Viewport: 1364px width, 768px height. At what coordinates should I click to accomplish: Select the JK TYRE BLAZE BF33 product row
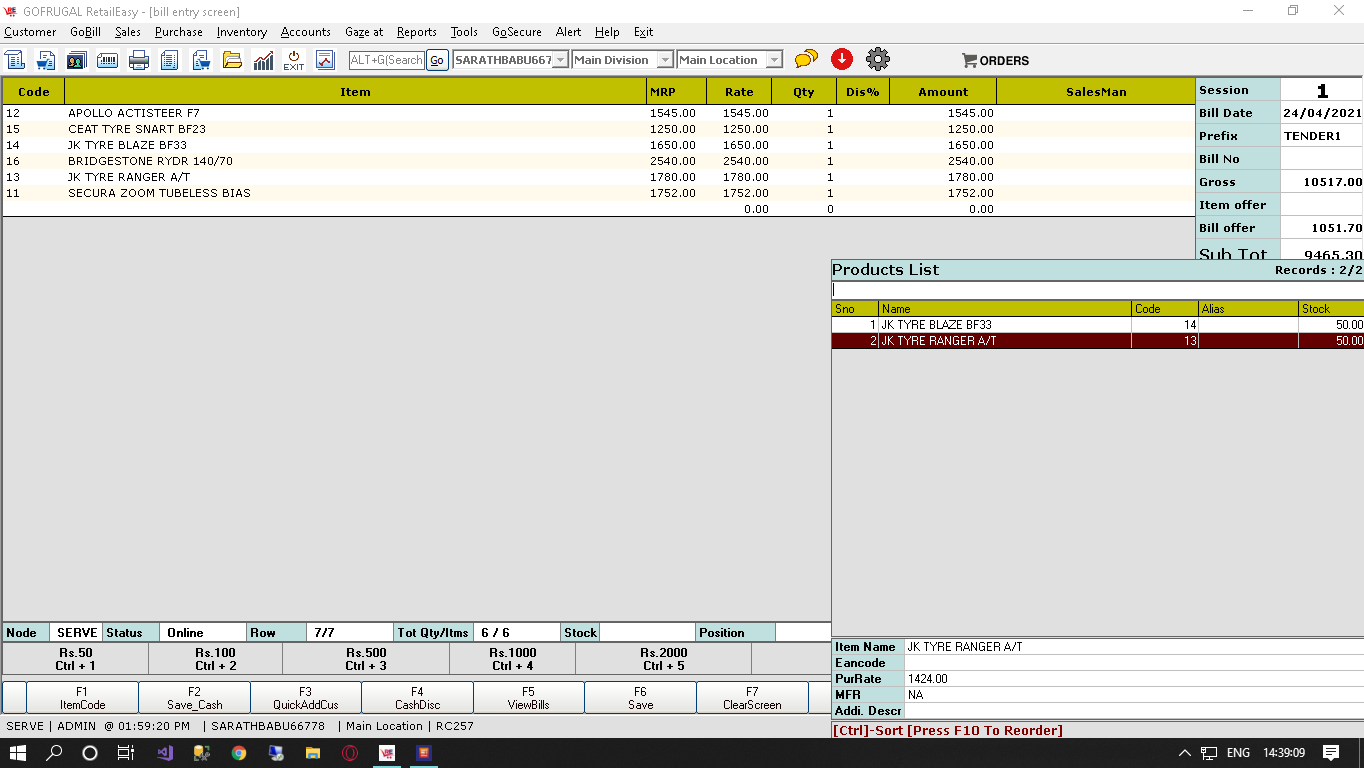pyautogui.click(x=1000, y=324)
